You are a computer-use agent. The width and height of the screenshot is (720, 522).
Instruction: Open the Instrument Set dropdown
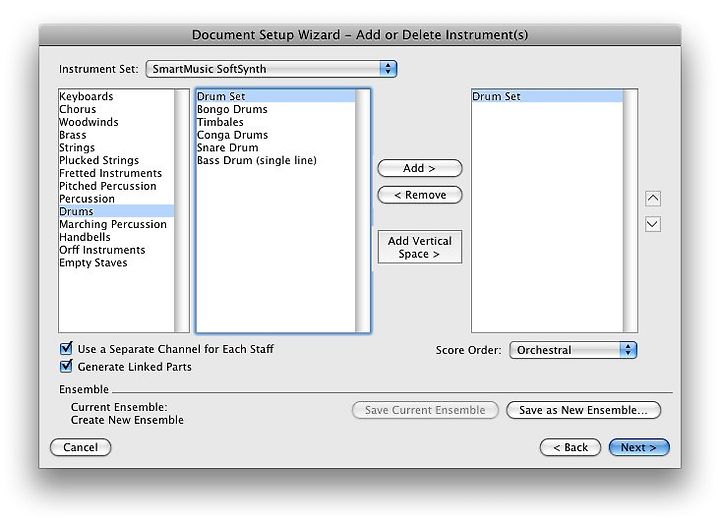pos(271,69)
